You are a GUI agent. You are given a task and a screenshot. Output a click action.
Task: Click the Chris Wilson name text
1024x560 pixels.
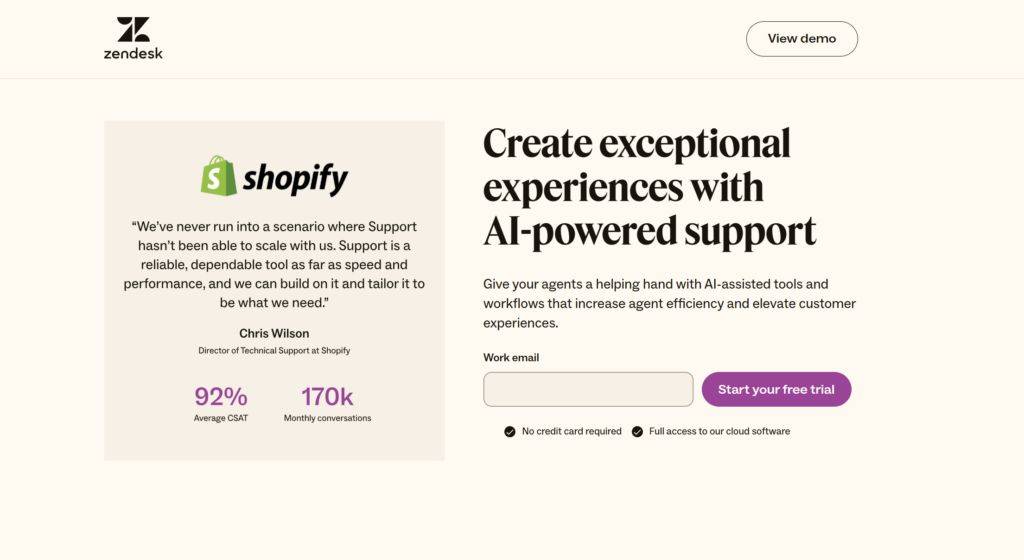(274, 334)
